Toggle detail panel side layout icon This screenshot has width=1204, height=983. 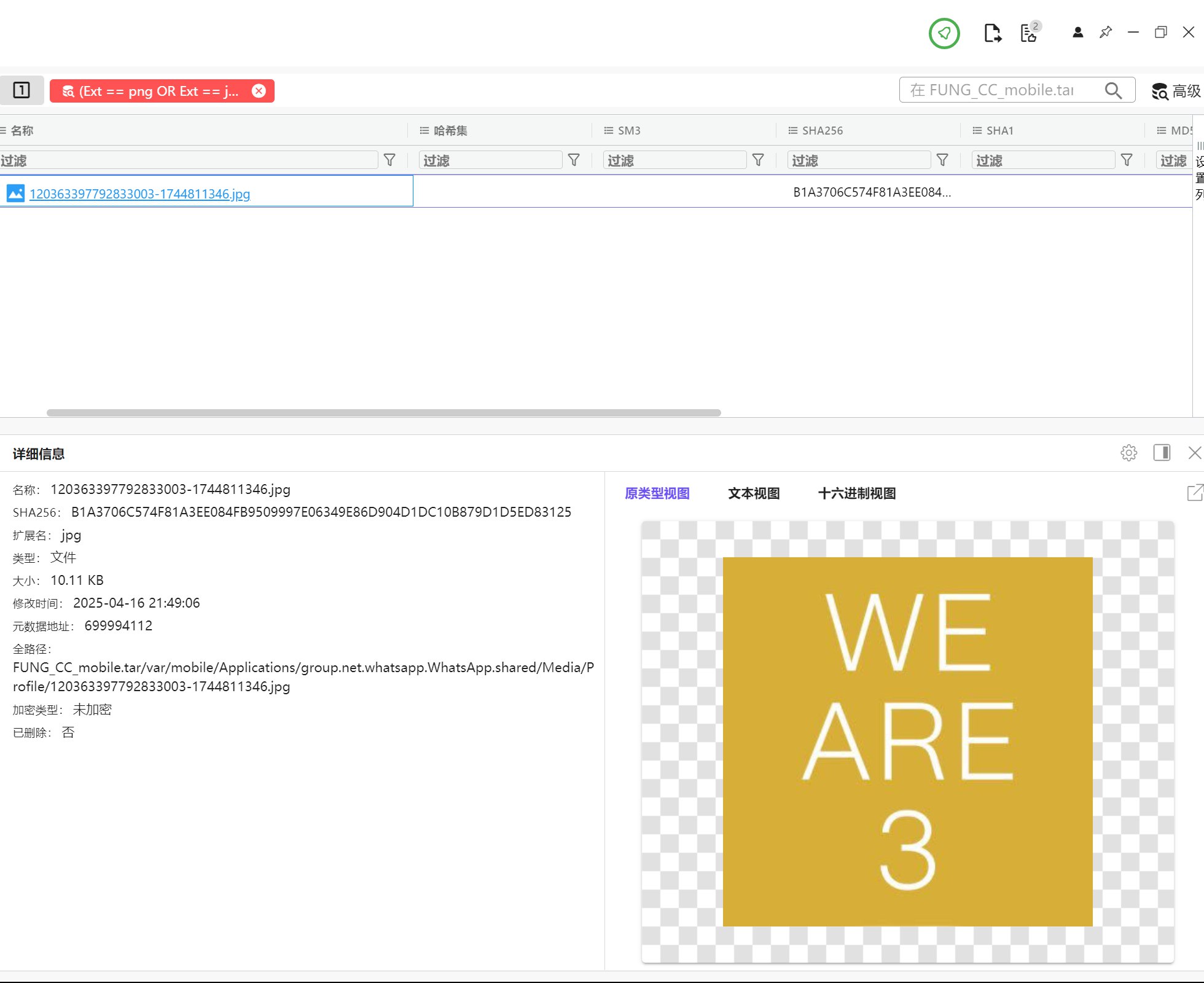coord(1162,453)
